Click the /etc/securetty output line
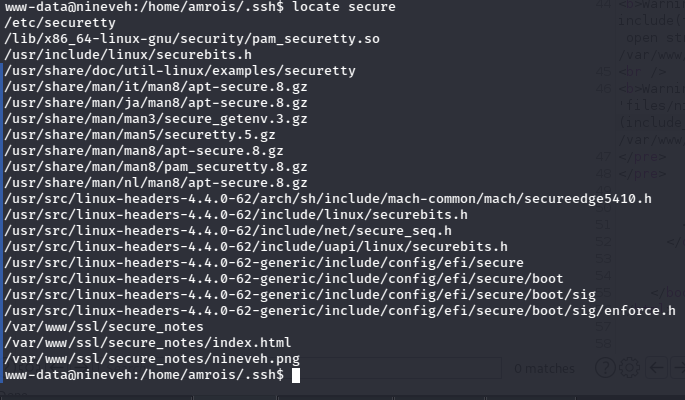 [52, 23]
